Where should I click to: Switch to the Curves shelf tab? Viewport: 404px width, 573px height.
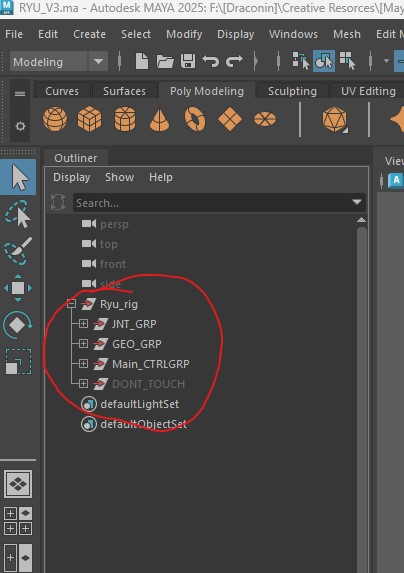coord(62,91)
